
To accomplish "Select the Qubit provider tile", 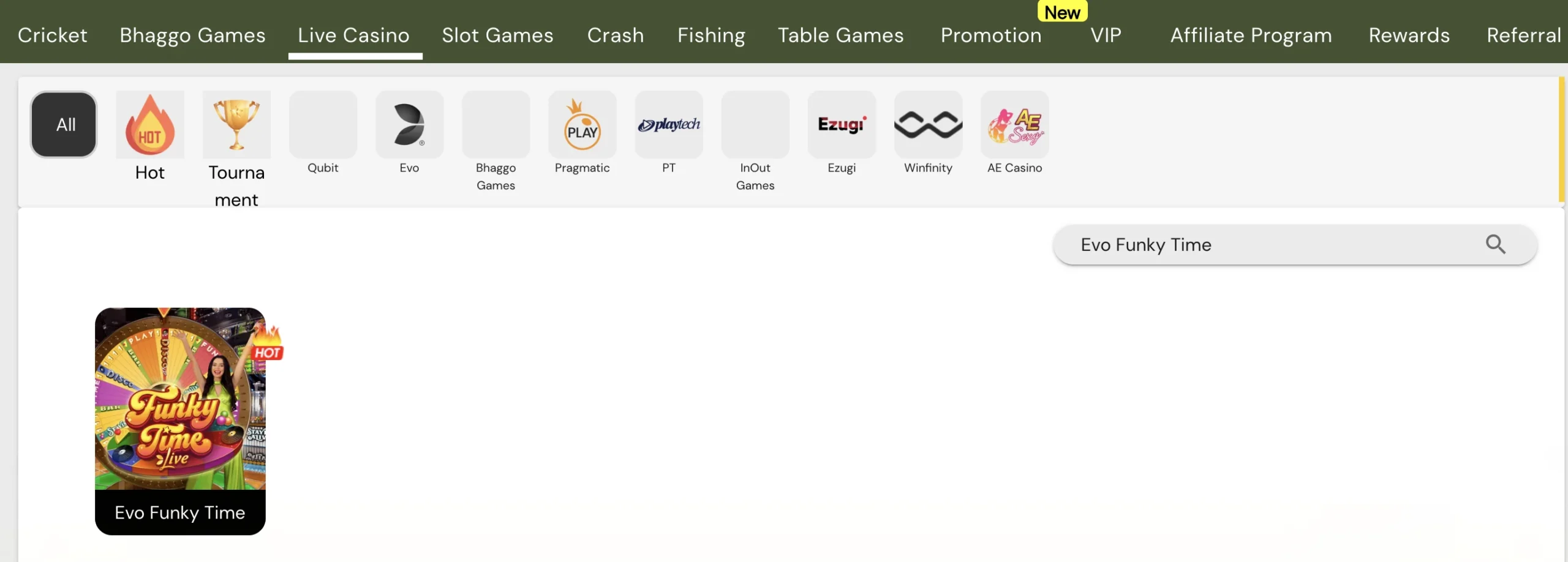I will pyautogui.click(x=323, y=125).
